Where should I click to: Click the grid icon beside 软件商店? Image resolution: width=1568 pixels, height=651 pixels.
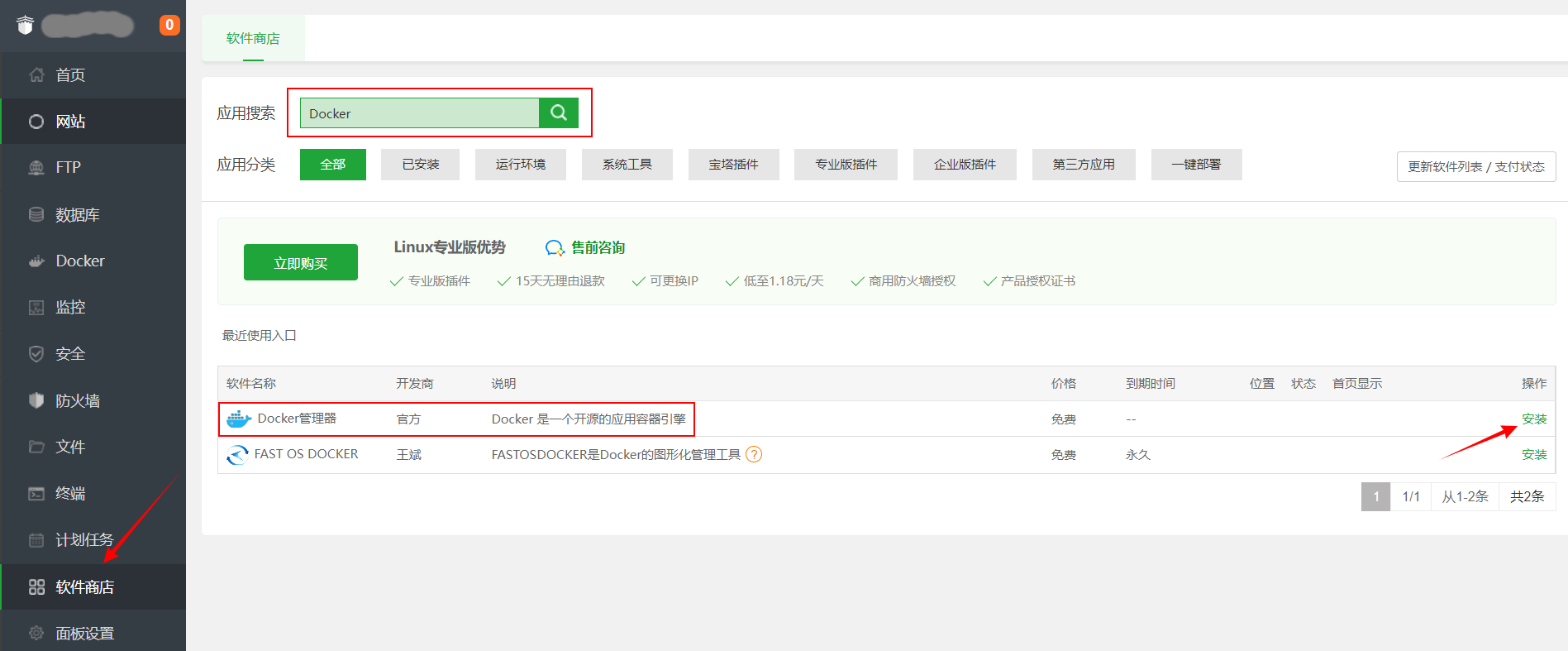(x=36, y=587)
